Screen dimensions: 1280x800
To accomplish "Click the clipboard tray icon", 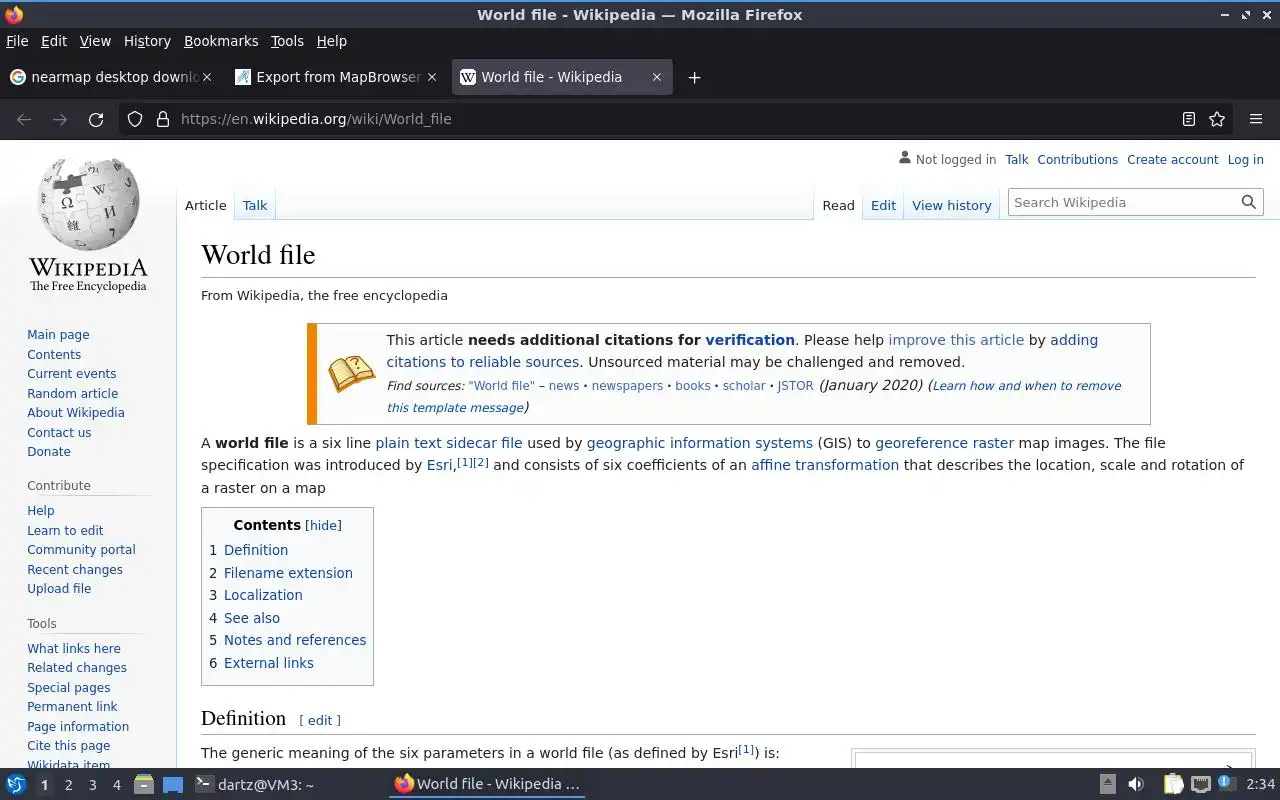I will coord(1173,784).
